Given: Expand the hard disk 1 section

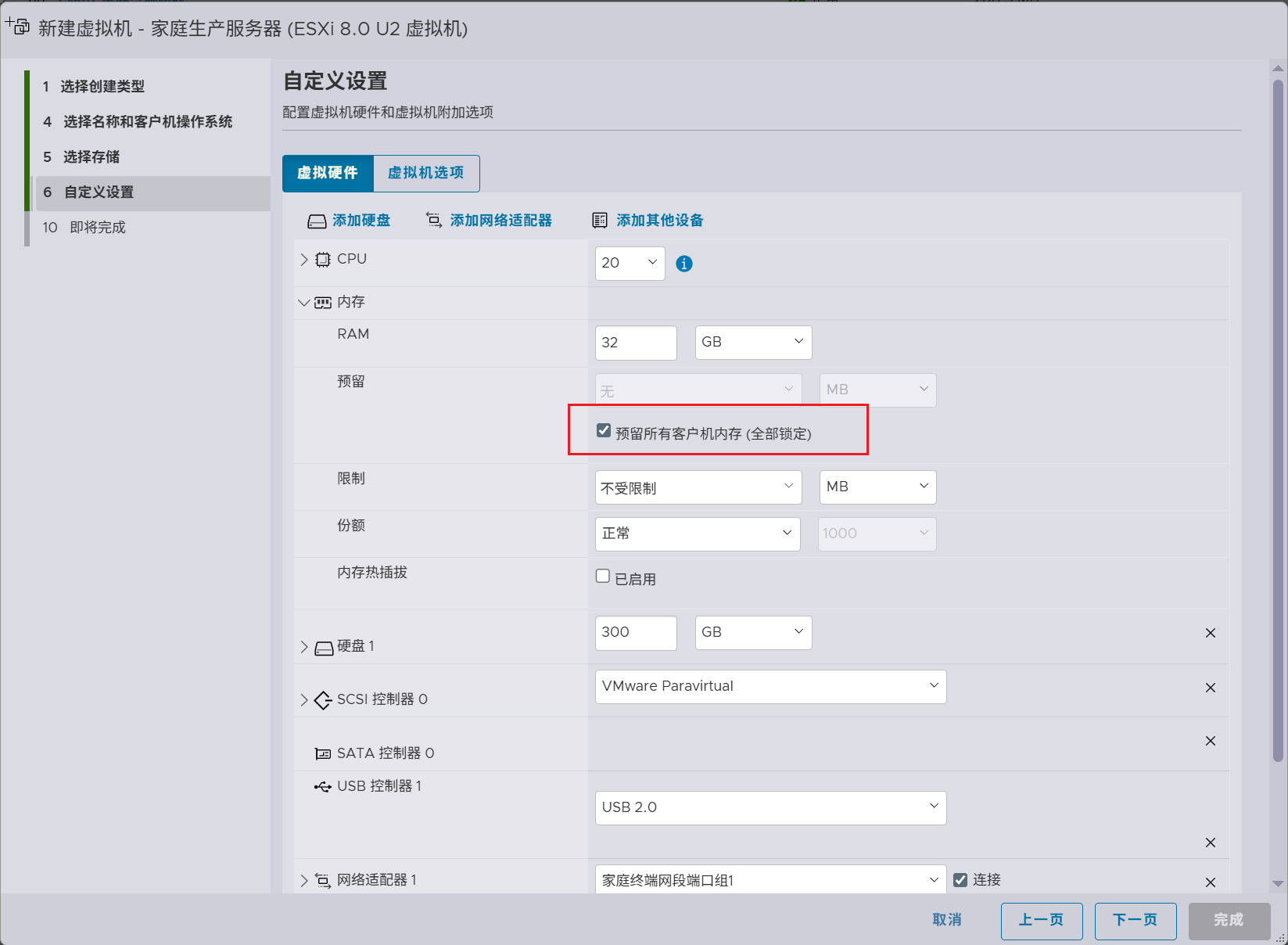Looking at the screenshot, I should (304, 647).
